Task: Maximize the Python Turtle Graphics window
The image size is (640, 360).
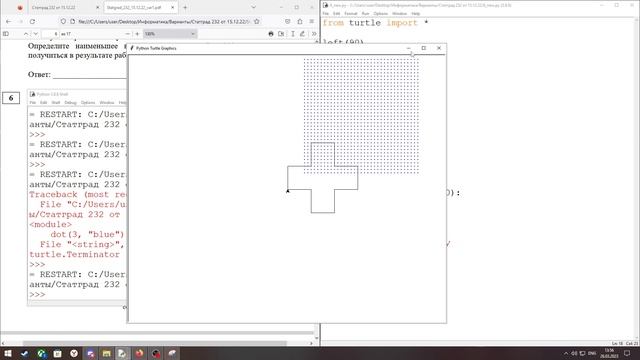Action: 424,48
